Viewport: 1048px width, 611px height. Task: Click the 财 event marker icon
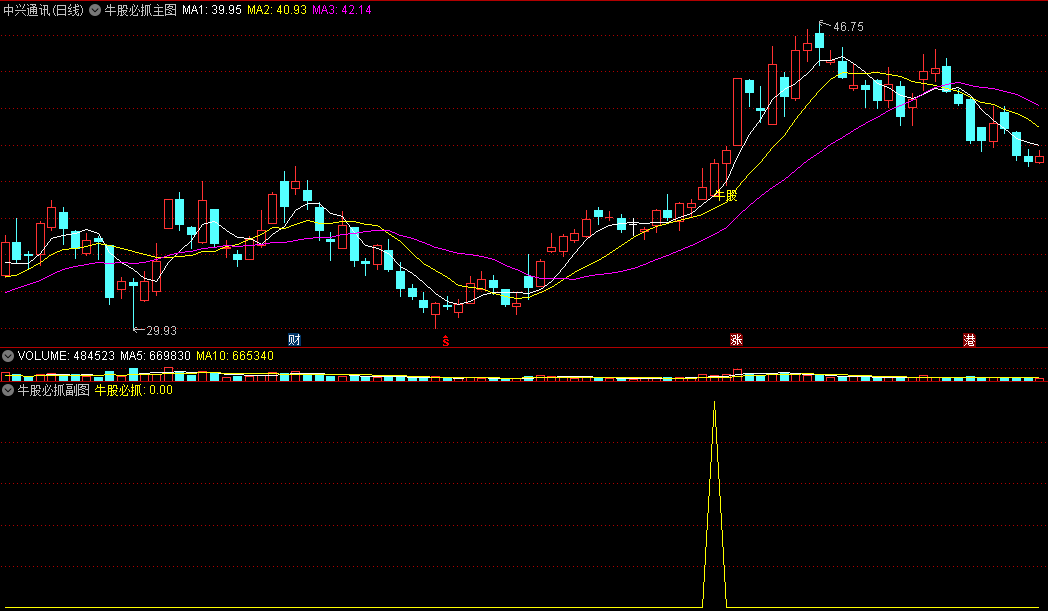[294, 340]
